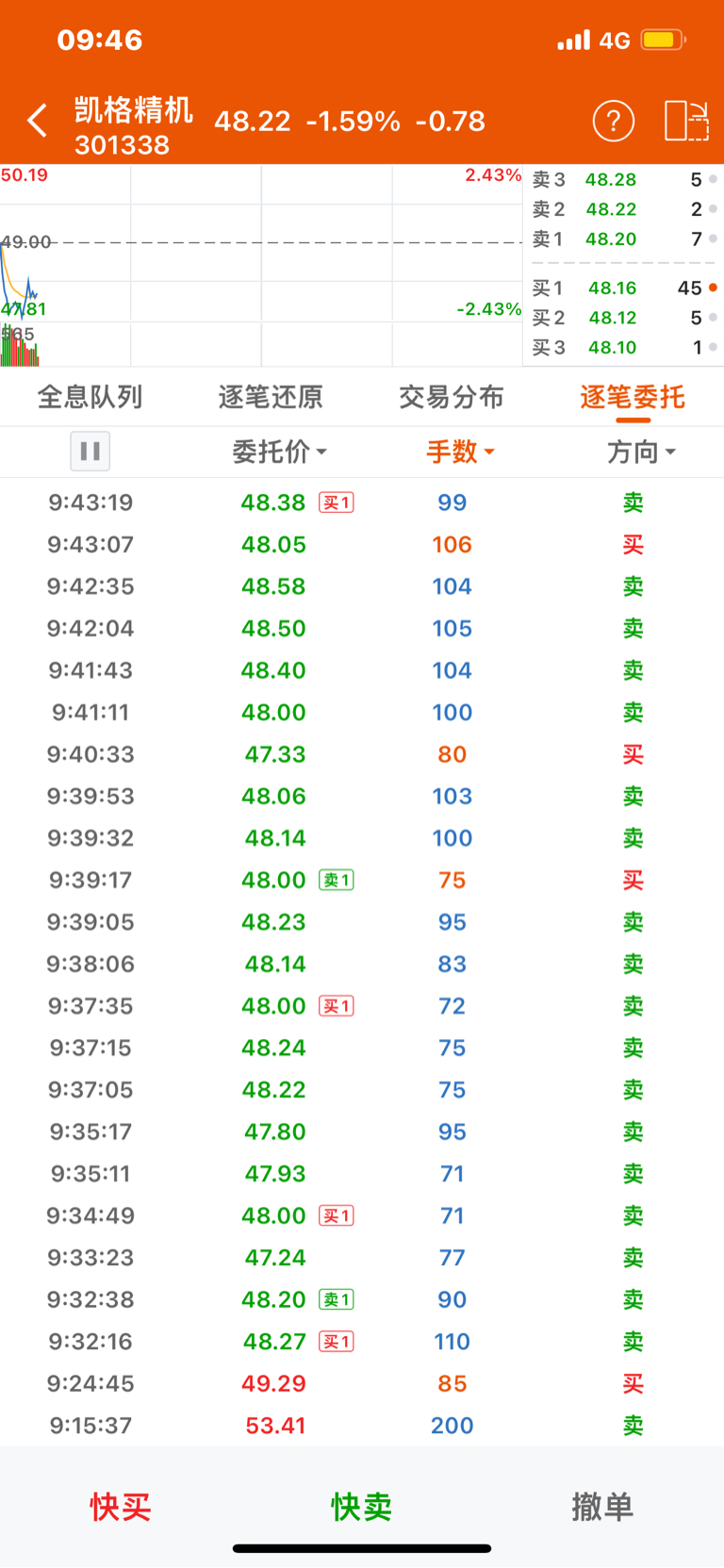Select the 9:24:45 order at 49.29
Screen dimensions: 724x1568
pos(362,1384)
